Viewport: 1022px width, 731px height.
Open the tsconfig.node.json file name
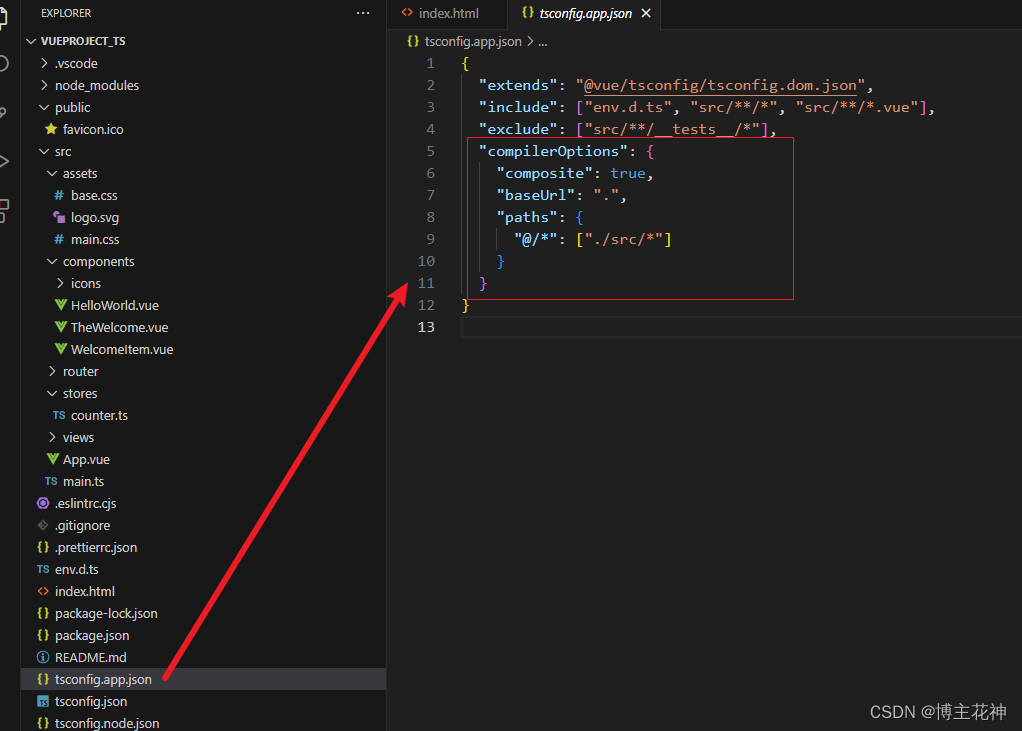pyautogui.click(x=107, y=723)
